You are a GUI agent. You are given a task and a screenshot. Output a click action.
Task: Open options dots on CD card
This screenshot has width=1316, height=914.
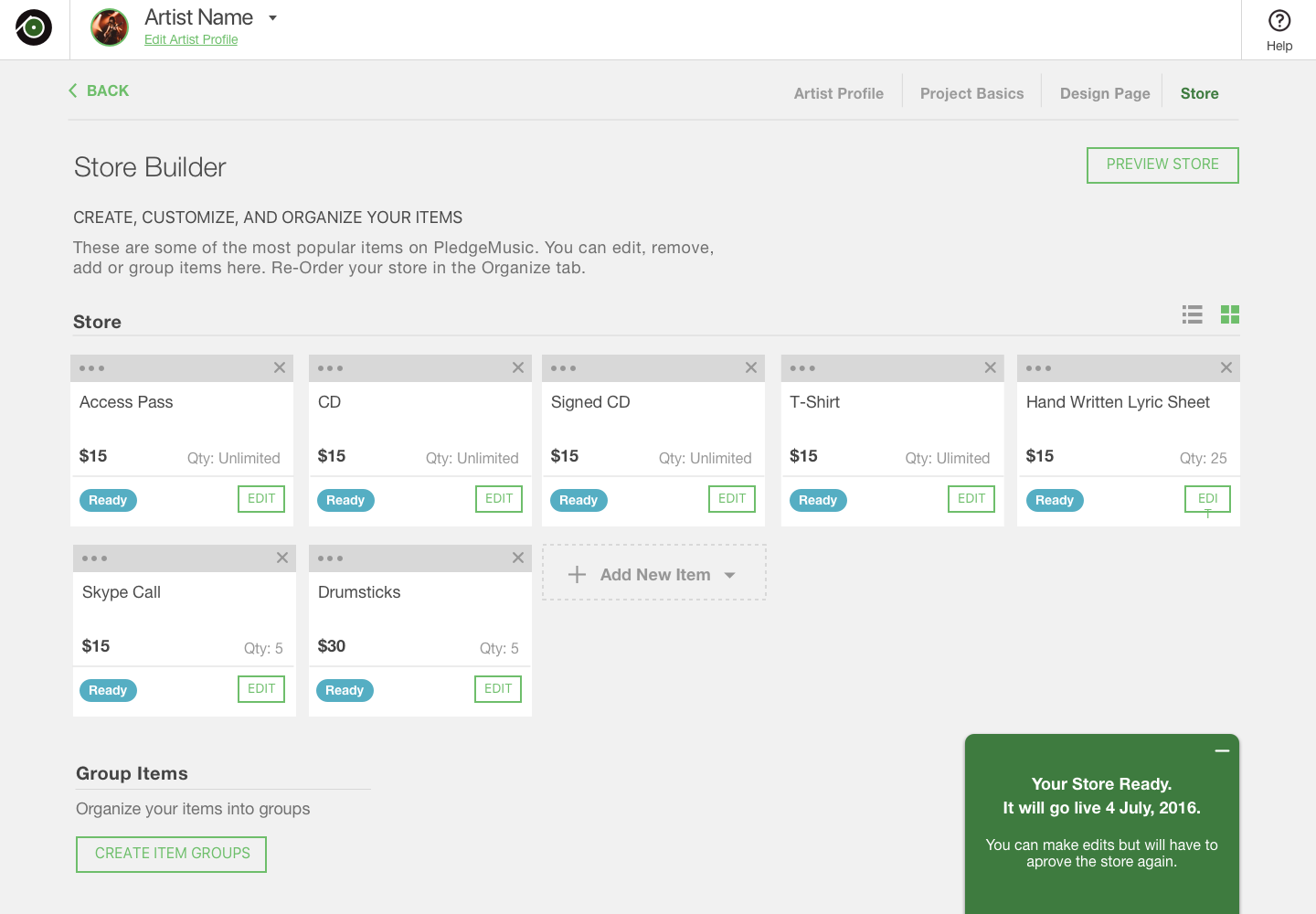[x=330, y=368]
